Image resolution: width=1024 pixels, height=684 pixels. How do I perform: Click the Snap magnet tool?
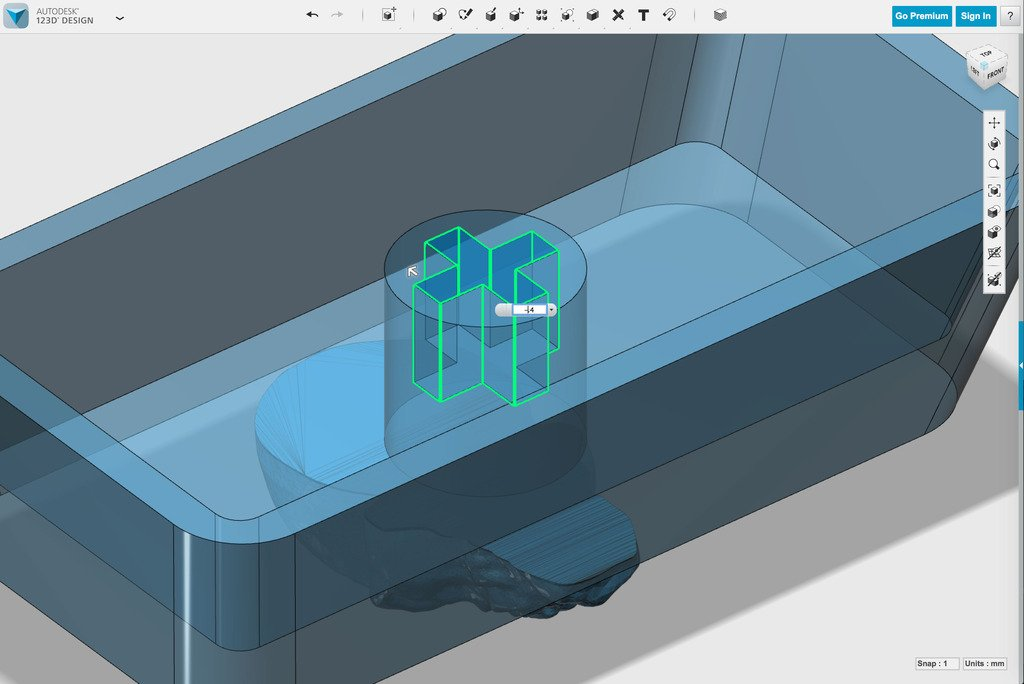[x=669, y=14]
